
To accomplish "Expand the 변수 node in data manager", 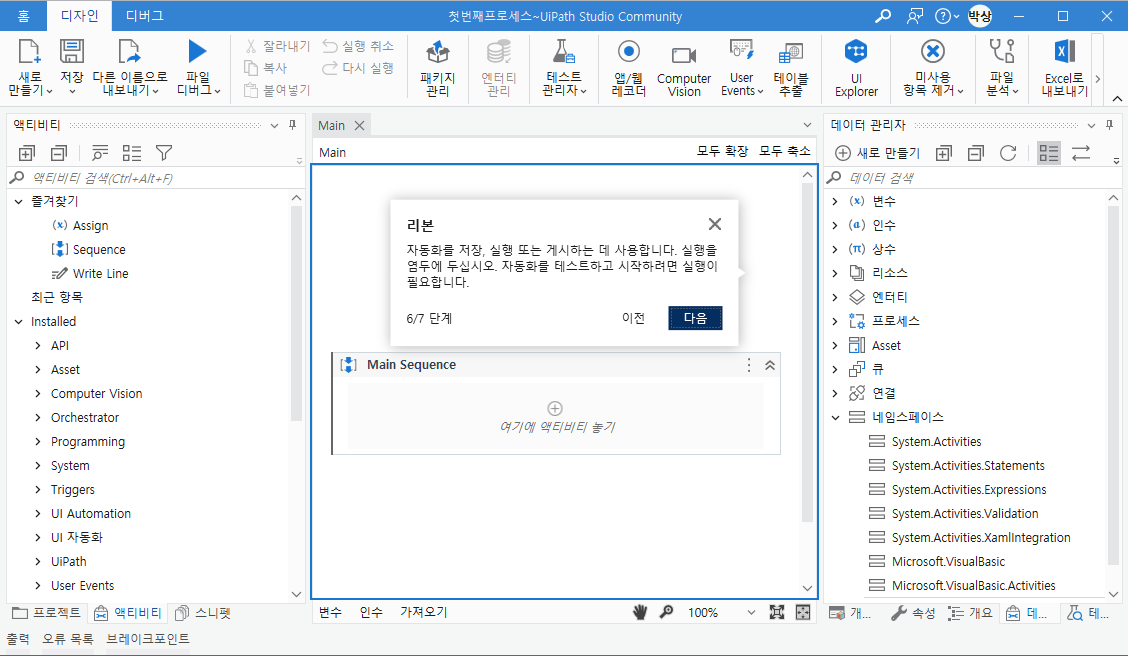I will tap(834, 201).
